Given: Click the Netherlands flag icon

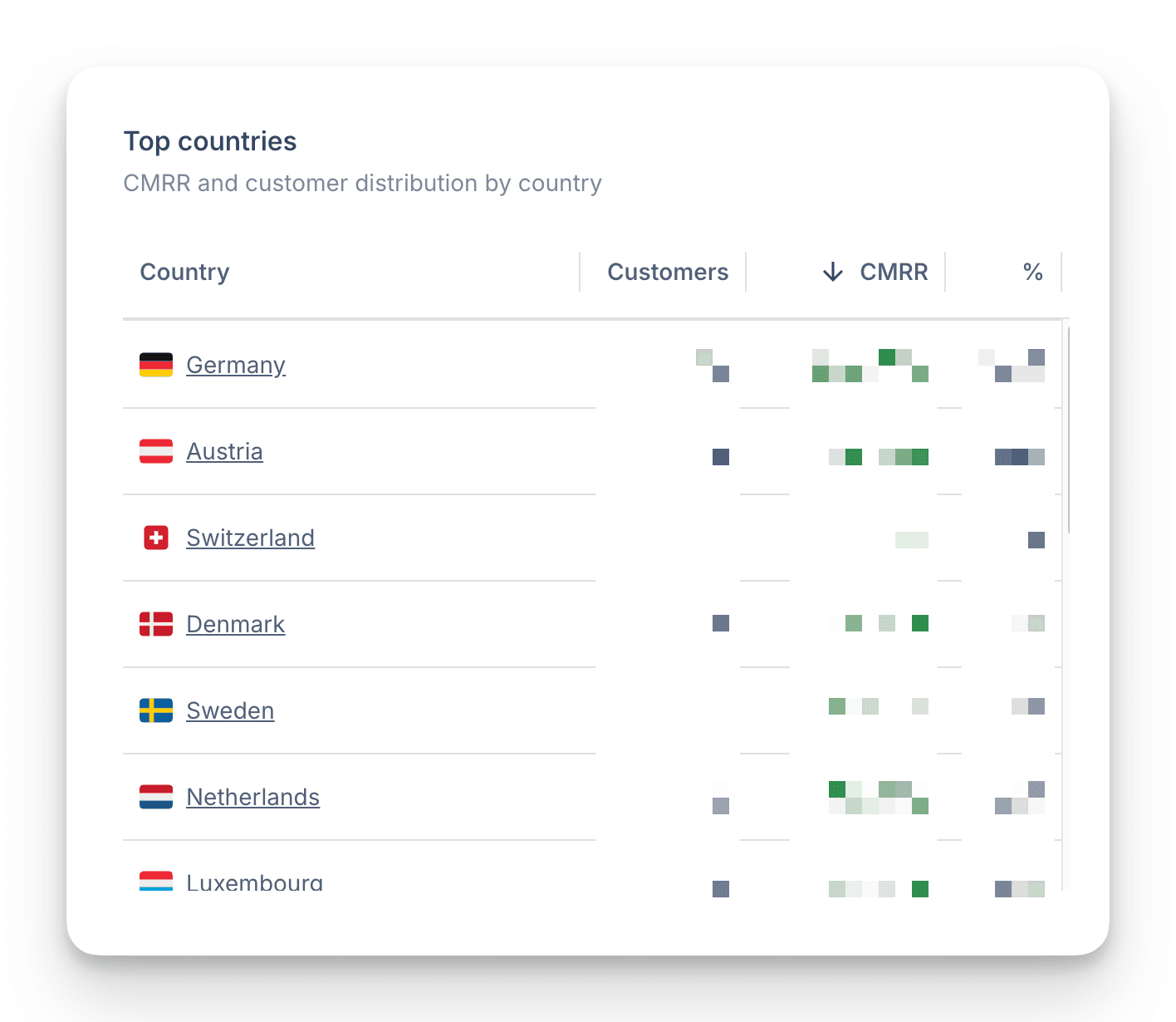Looking at the screenshot, I should click(x=156, y=797).
